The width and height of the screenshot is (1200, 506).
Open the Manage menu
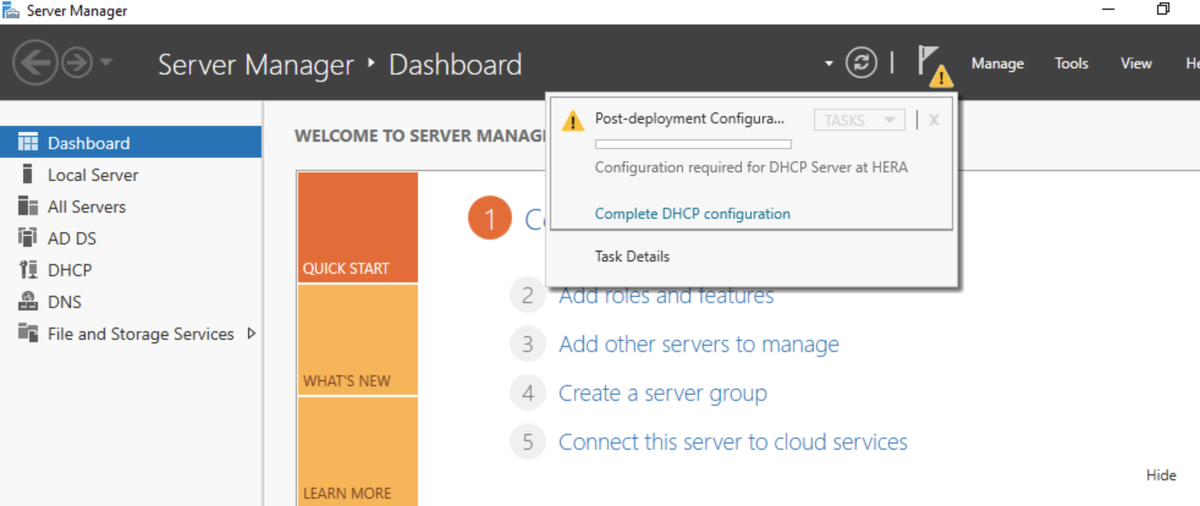pyautogui.click(x=997, y=63)
